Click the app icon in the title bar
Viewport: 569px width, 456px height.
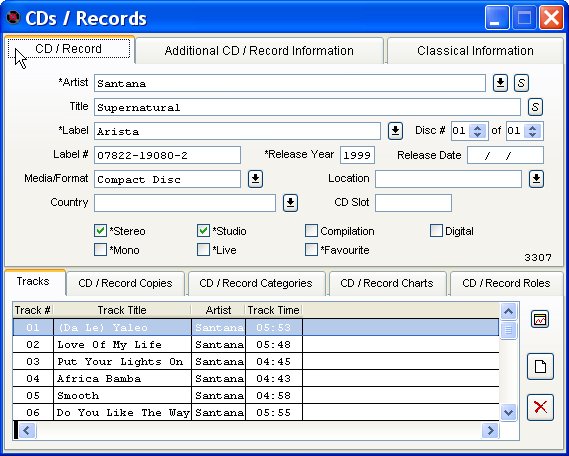click(13, 17)
